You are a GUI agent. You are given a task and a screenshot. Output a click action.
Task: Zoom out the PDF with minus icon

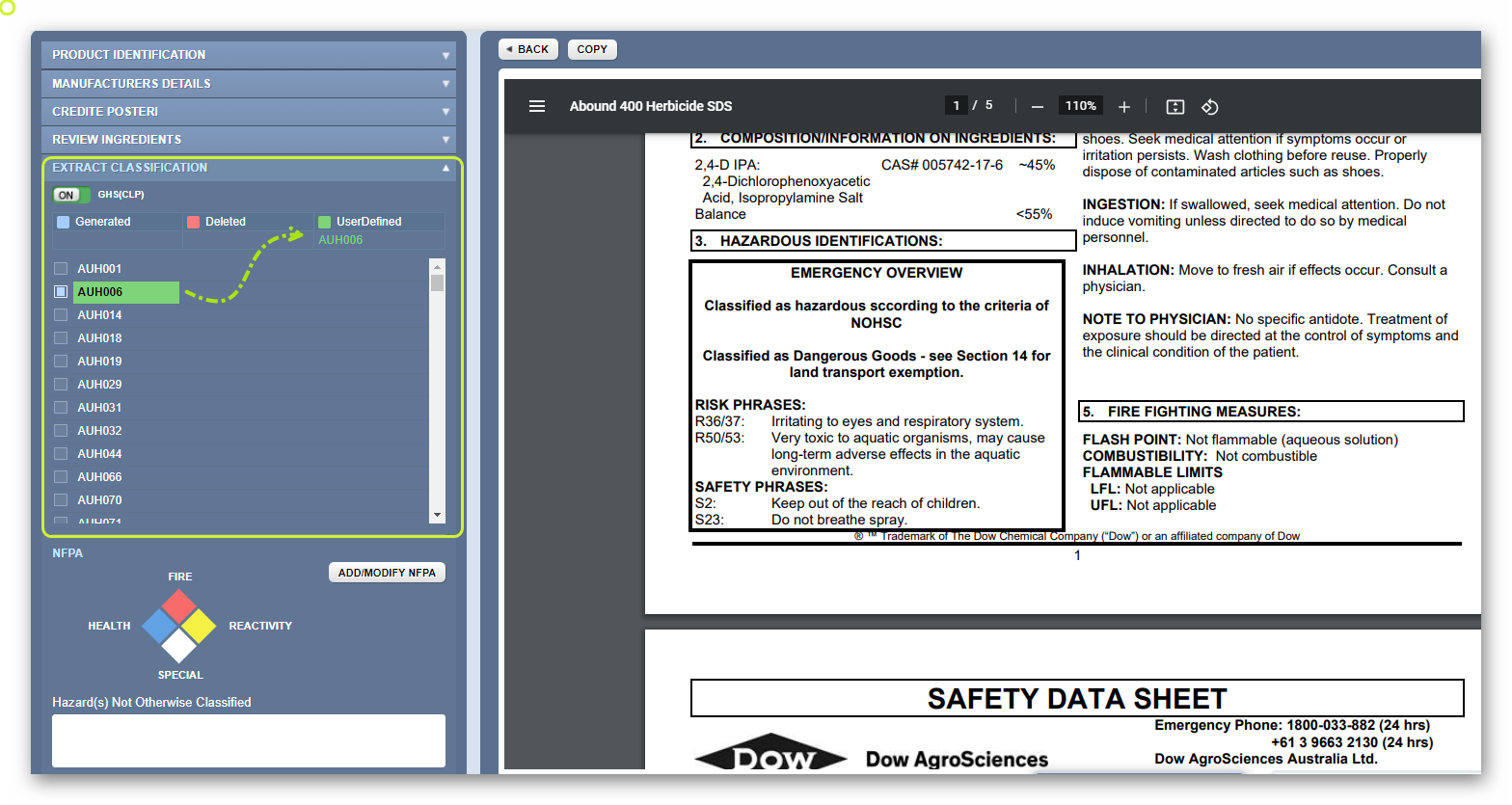[x=1038, y=107]
